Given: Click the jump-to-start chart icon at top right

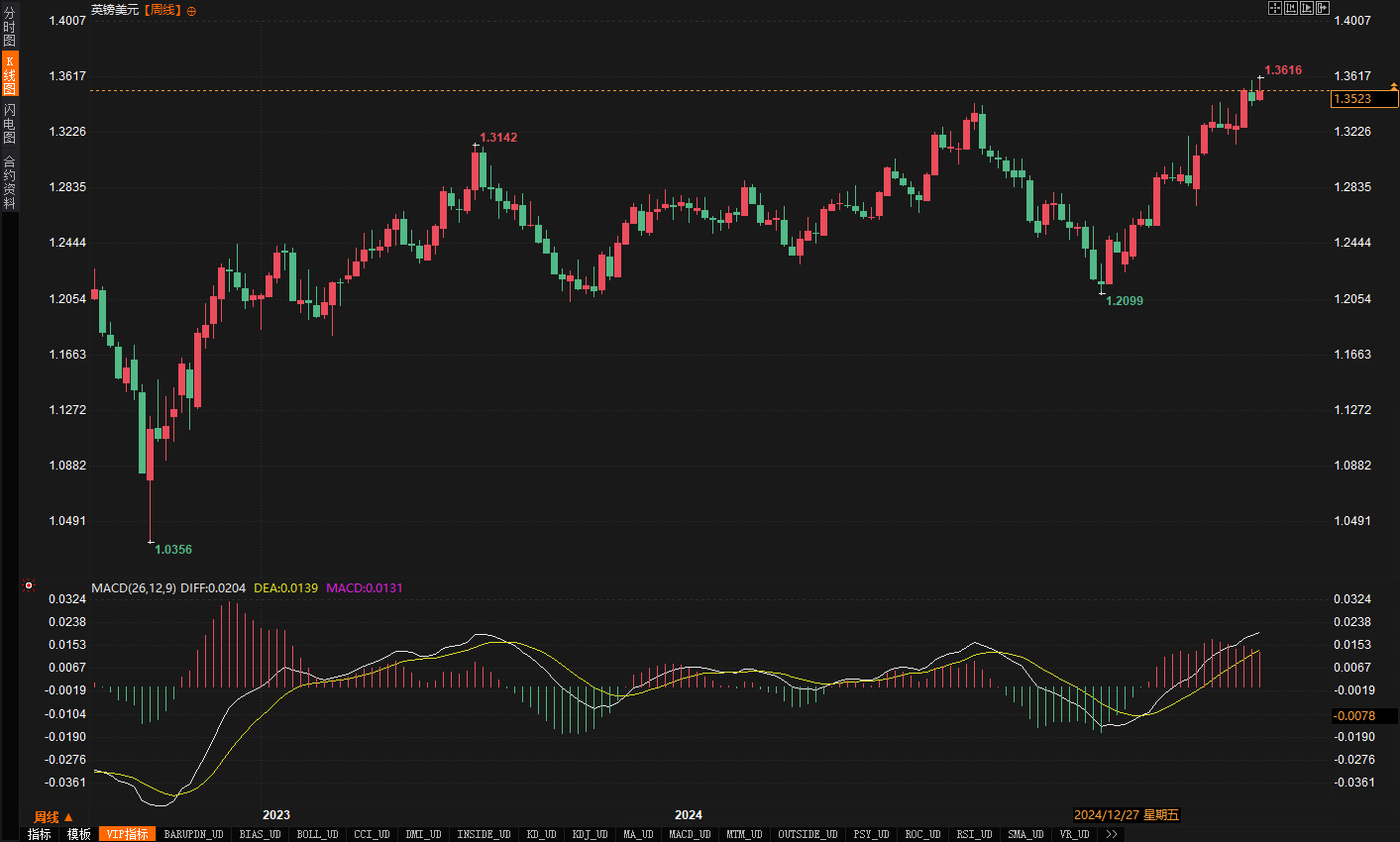Looking at the screenshot, I should (x=1291, y=8).
